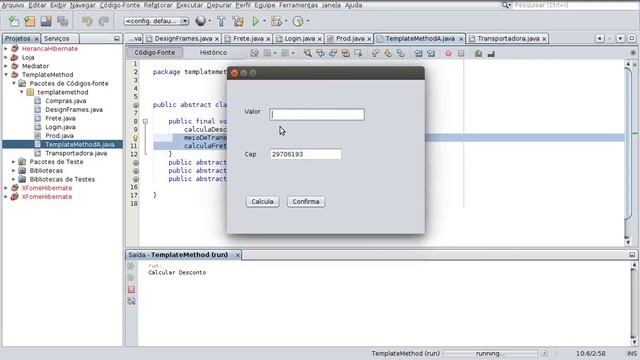
Task: Open the Debug Project dropdown arrow
Action: (x=286, y=21)
